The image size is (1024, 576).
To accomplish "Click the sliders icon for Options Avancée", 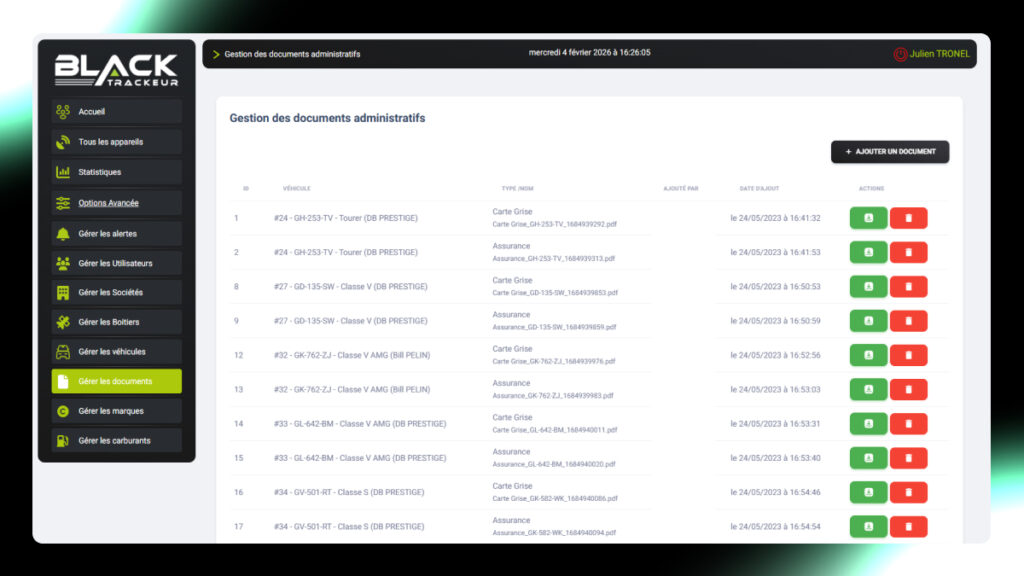I will pos(63,203).
